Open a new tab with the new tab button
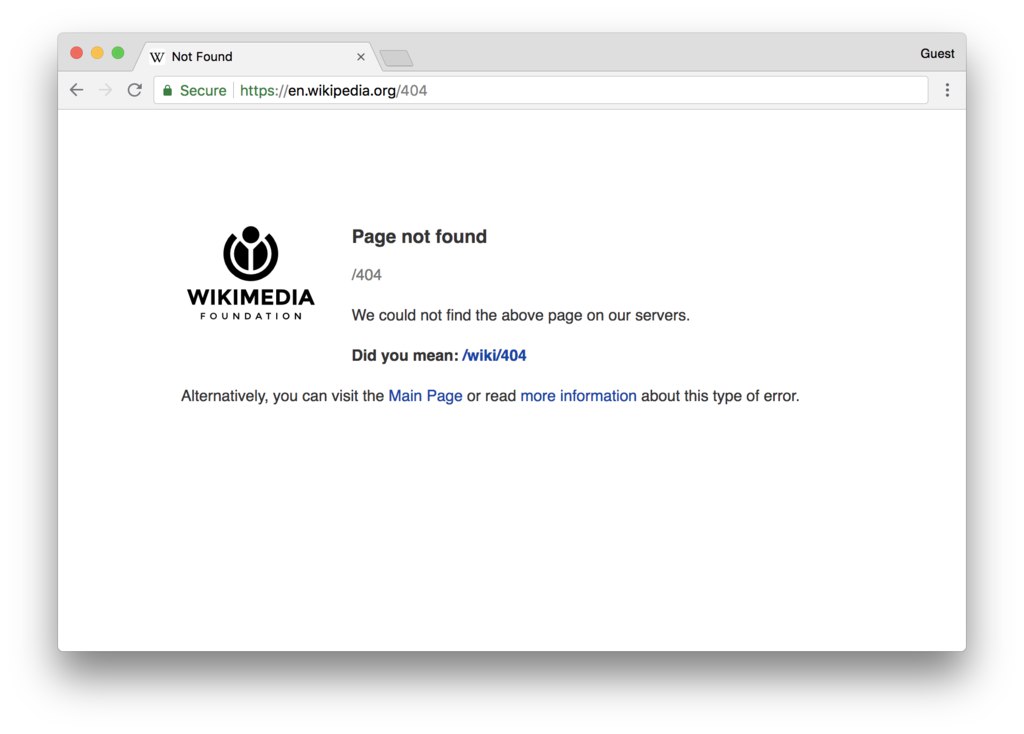 coord(396,58)
